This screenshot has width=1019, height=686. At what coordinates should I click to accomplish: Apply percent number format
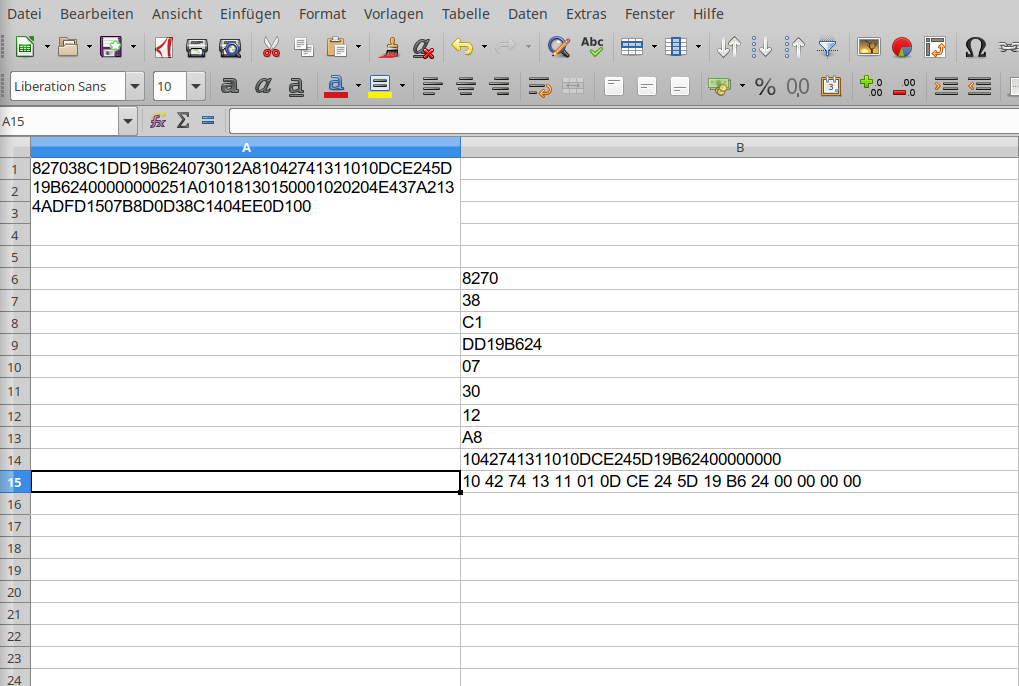[765, 86]
